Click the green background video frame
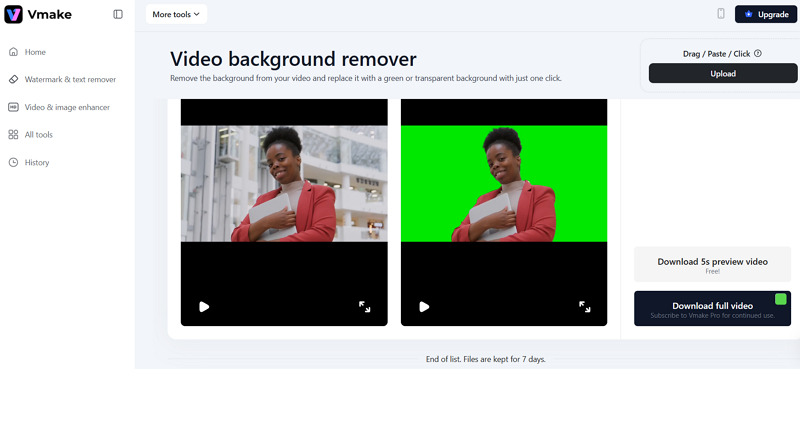The width and height of the screenshot is (800, 448). 504,183
